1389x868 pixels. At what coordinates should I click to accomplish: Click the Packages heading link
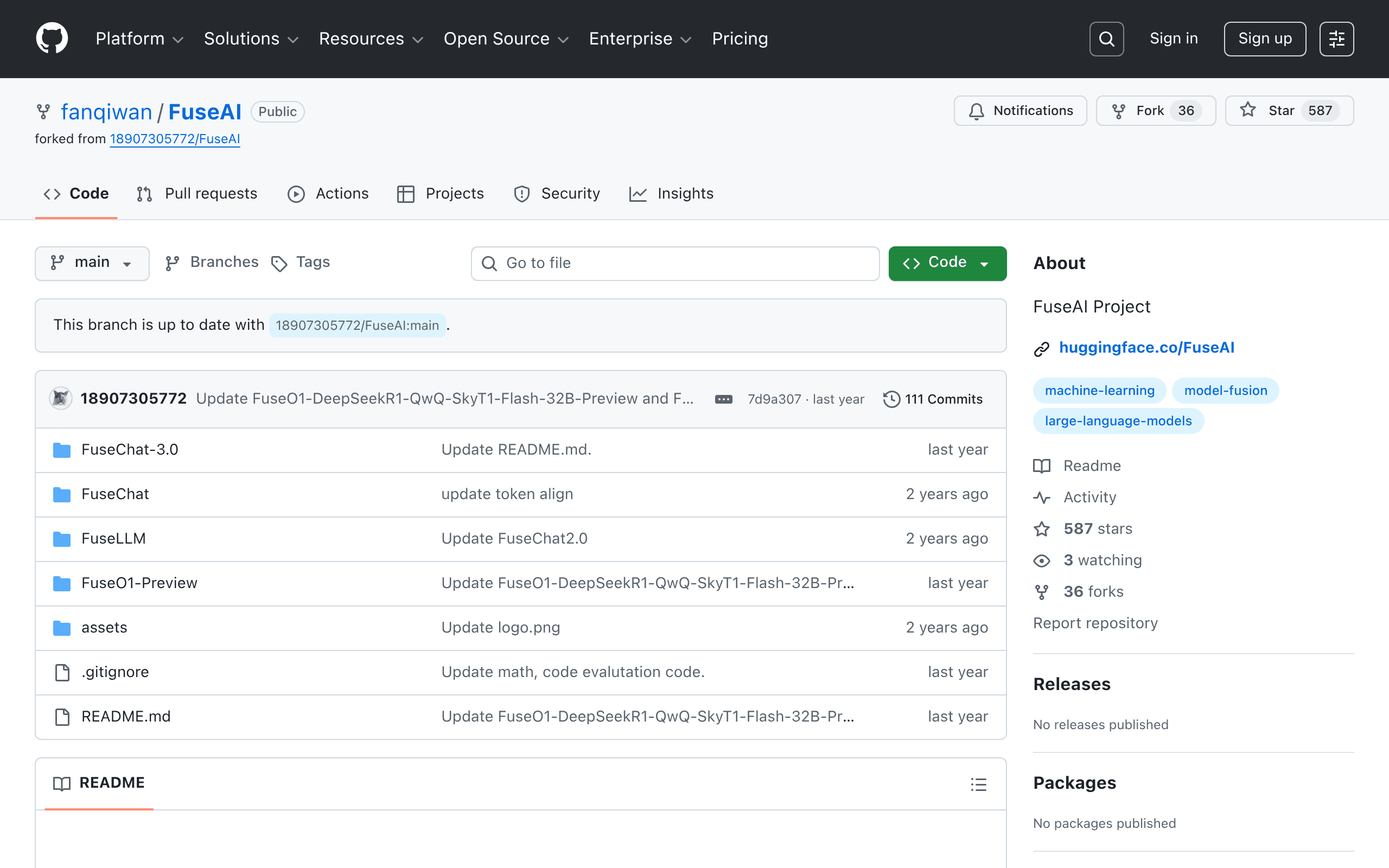click(1074, 783)
